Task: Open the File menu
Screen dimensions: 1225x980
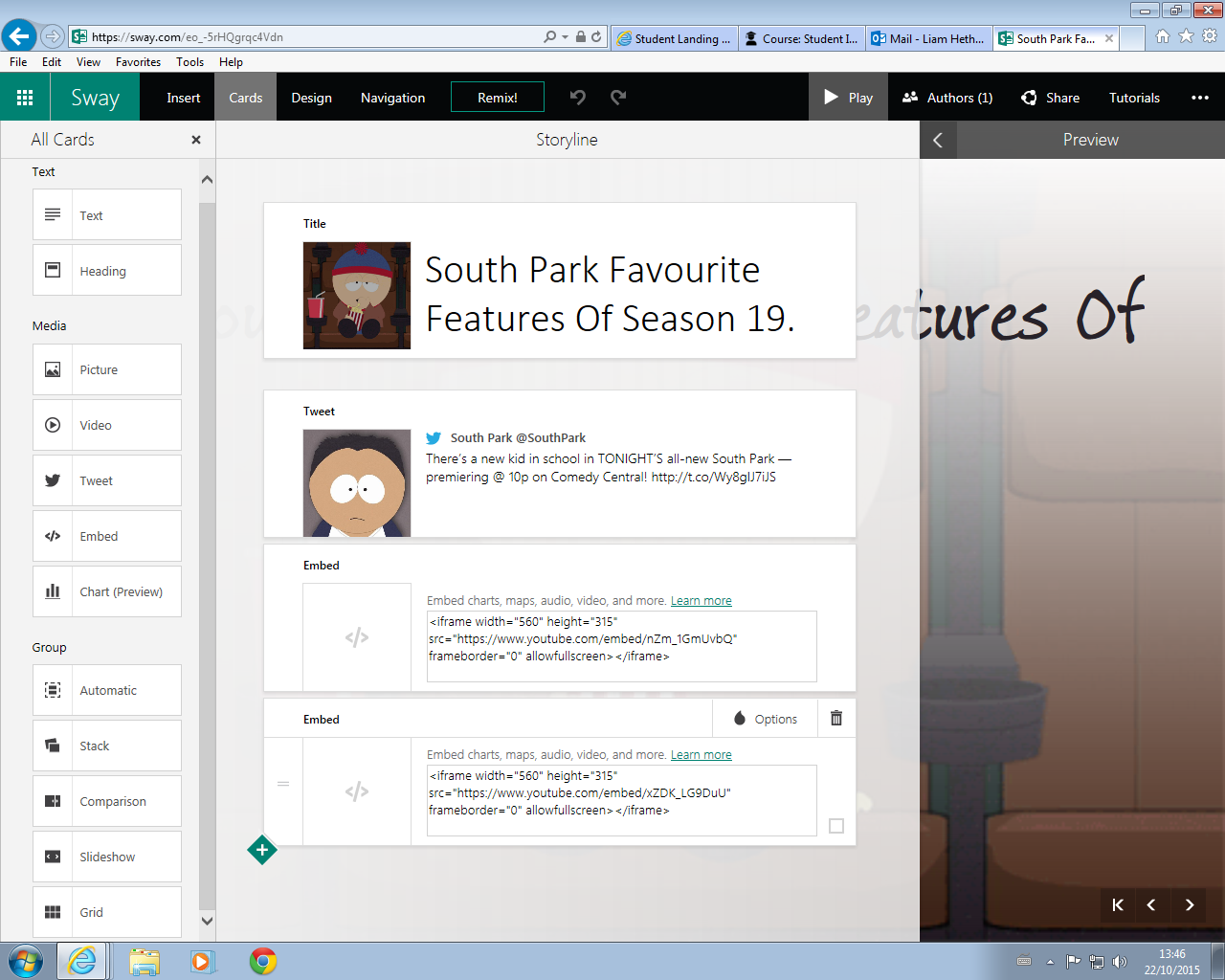Action: [x=18, y=62]
